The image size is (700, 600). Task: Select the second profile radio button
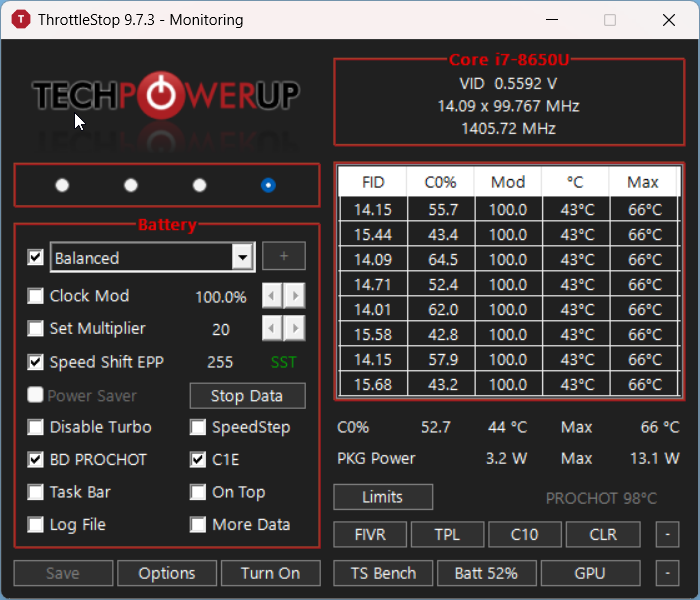click(131, 185)
